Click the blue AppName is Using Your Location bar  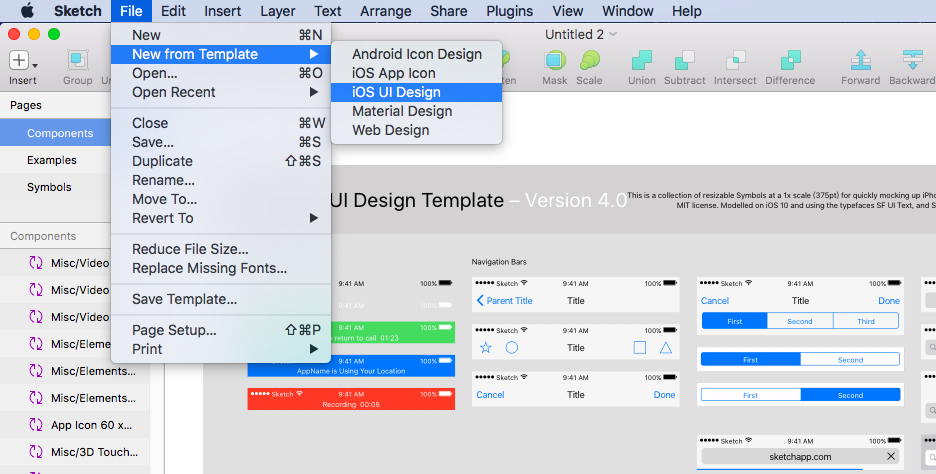click(x=351, y=366)
